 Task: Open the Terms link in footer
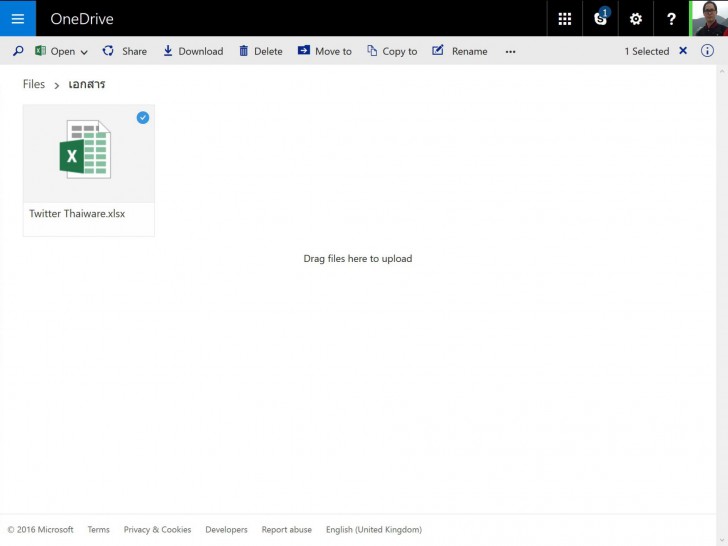(98, 529)
